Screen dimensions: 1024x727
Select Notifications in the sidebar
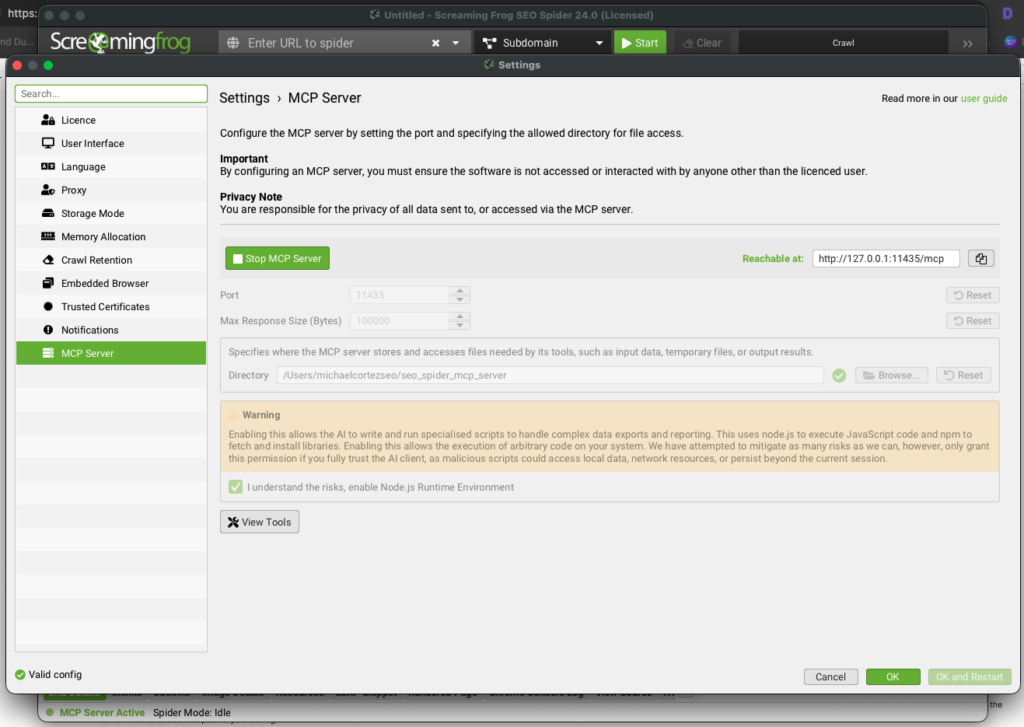click(111, 330)
